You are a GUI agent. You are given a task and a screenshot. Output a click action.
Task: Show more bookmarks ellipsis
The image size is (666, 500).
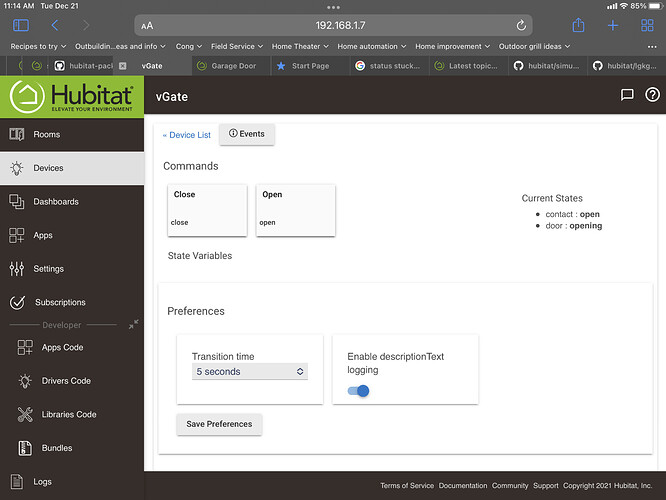(652, 47)
